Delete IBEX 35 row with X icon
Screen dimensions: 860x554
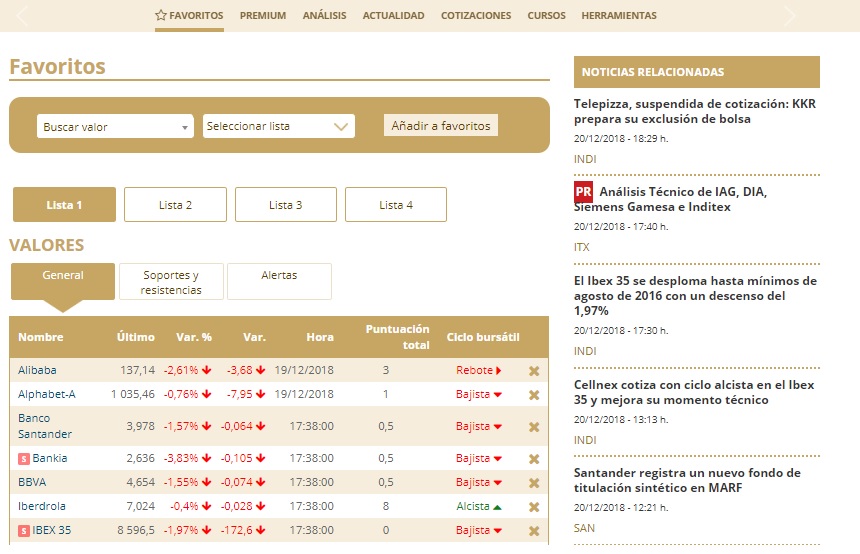tap(534, 531)
